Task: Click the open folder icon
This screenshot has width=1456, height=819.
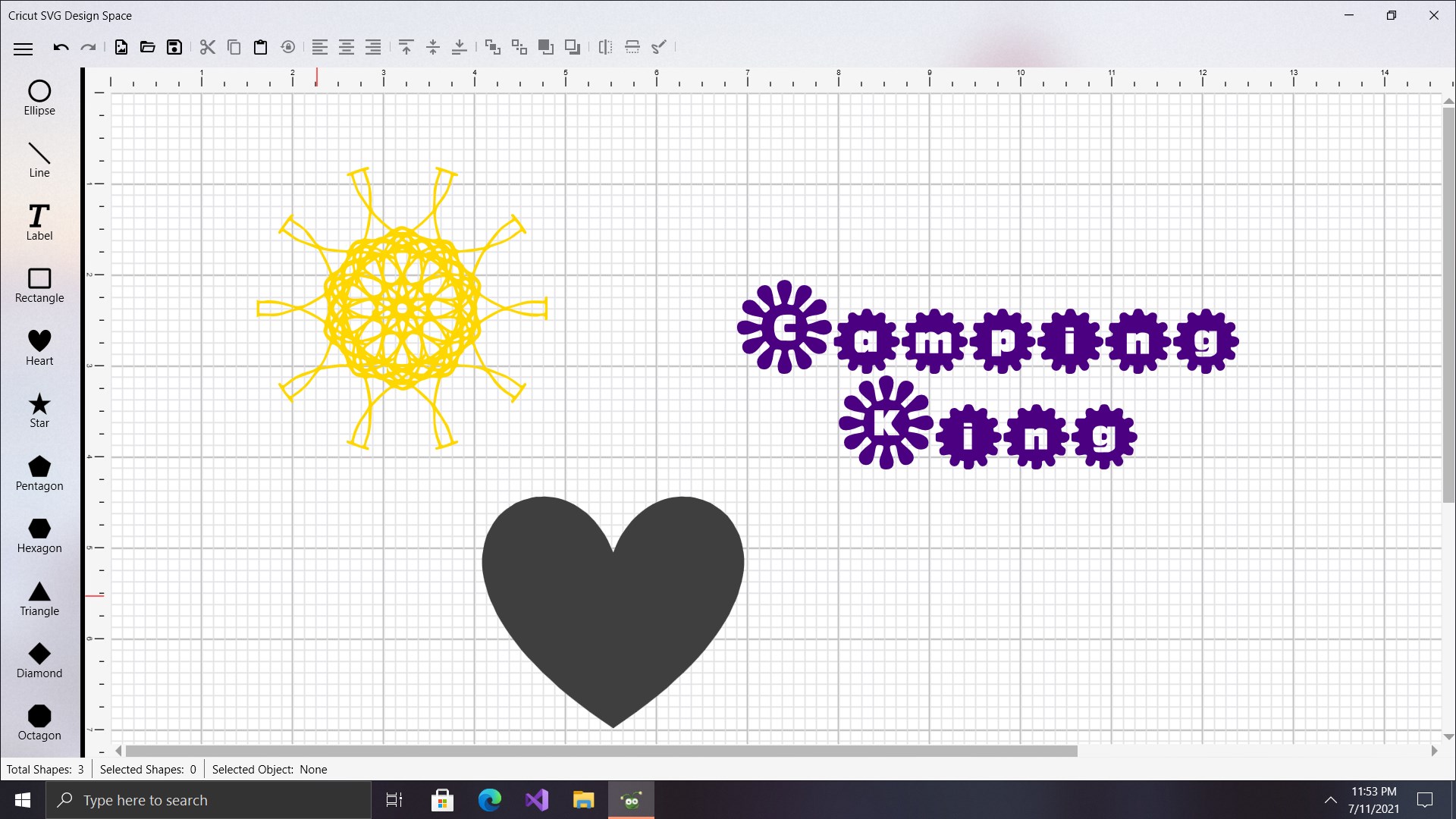Action: (148, 47)
